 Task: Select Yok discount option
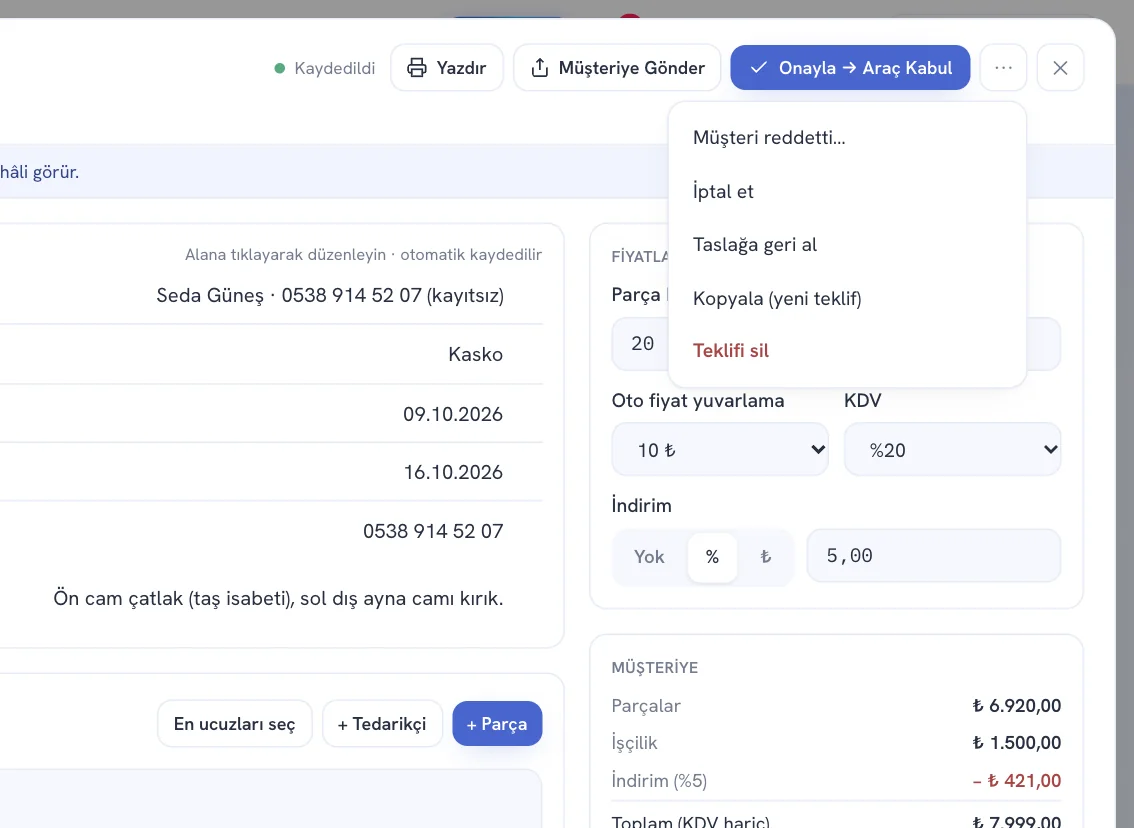point(649,557)
